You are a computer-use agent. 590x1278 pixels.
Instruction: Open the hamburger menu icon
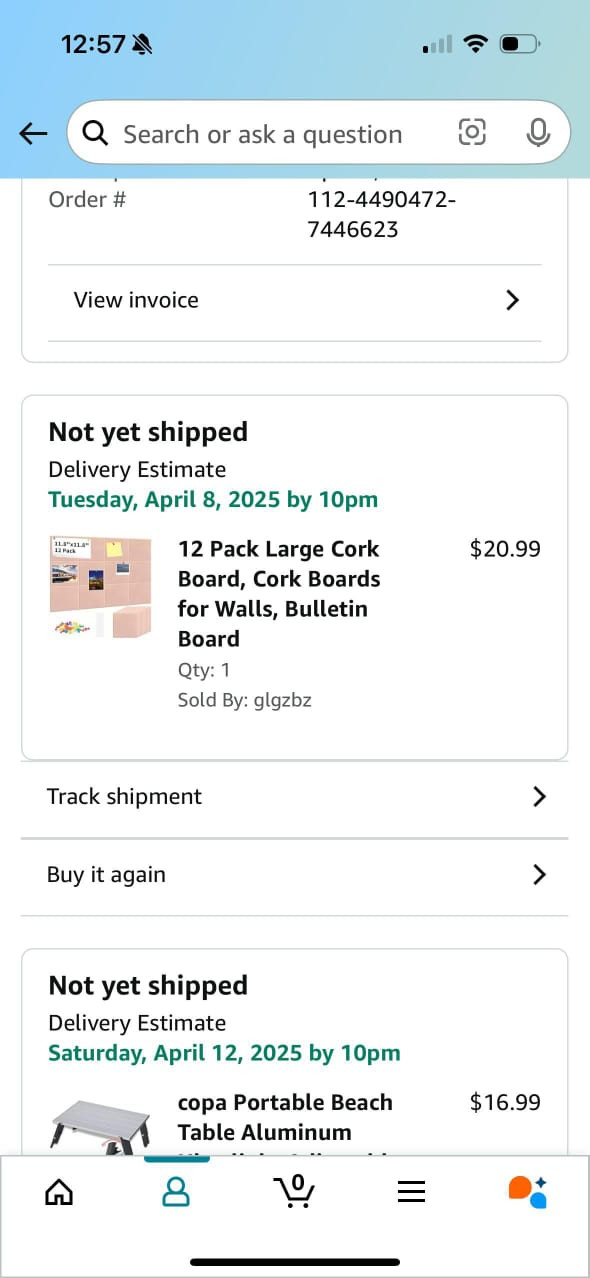(412, 1192)
